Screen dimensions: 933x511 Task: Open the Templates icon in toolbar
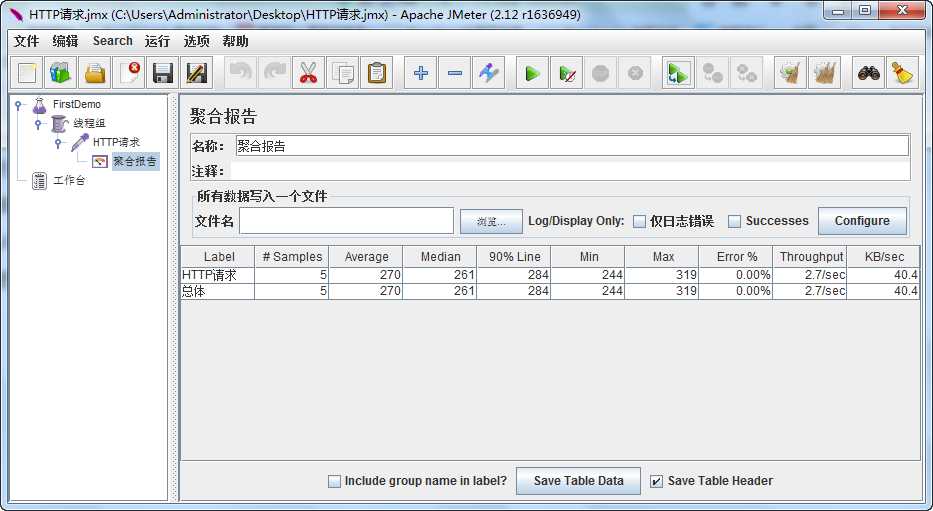61,73
